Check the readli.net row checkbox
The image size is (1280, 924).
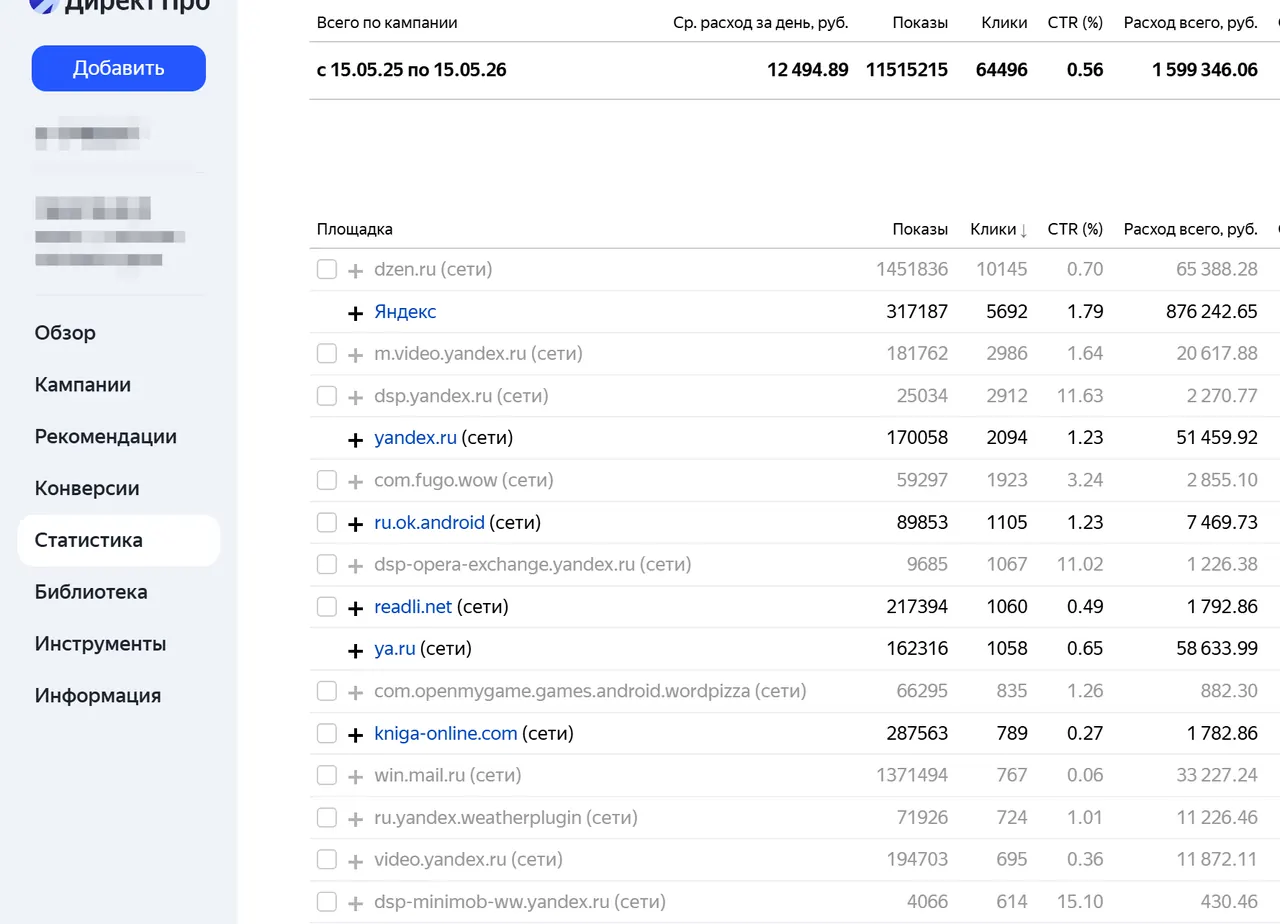point(327,607)
